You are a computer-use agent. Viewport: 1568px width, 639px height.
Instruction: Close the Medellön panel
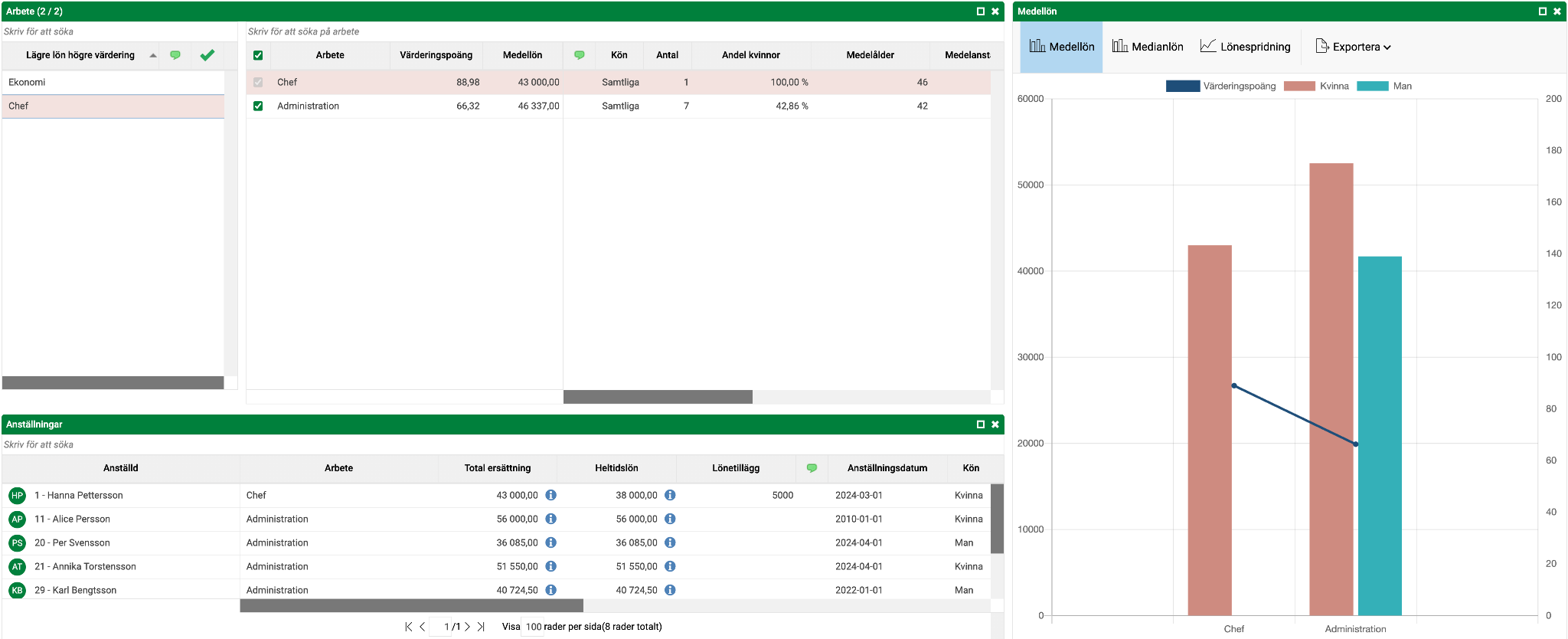[x=1557, y=11]
